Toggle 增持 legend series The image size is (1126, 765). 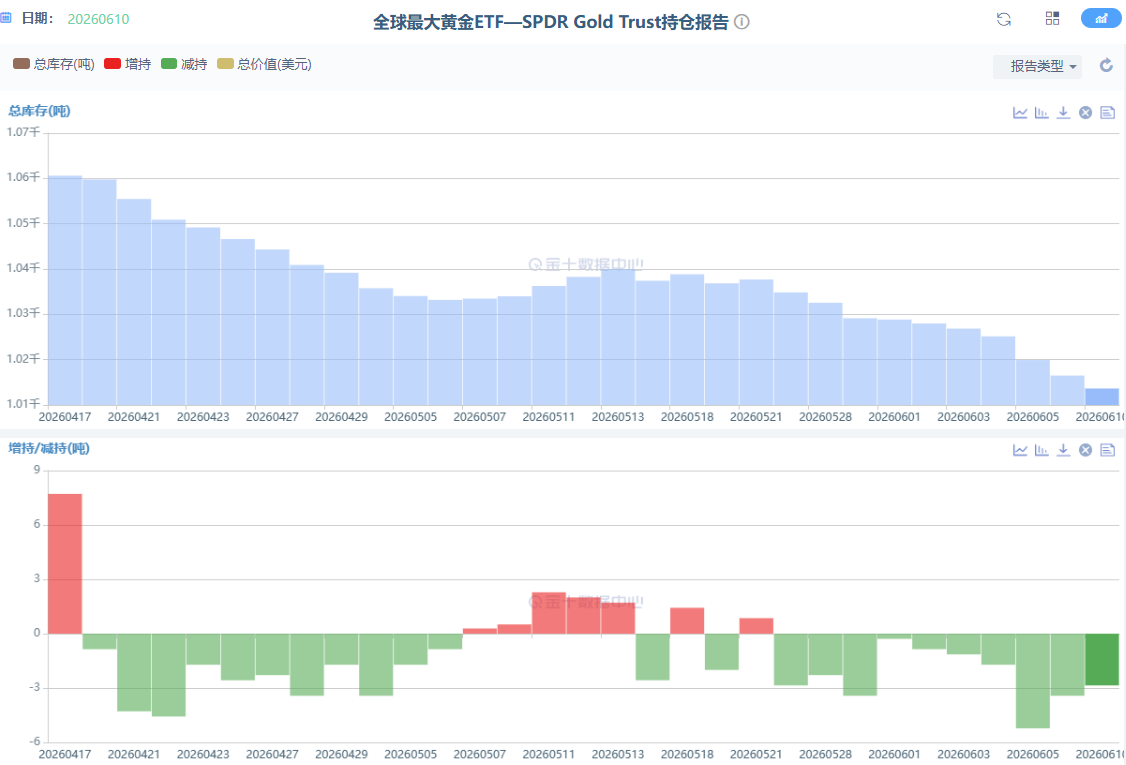(128, 64)
